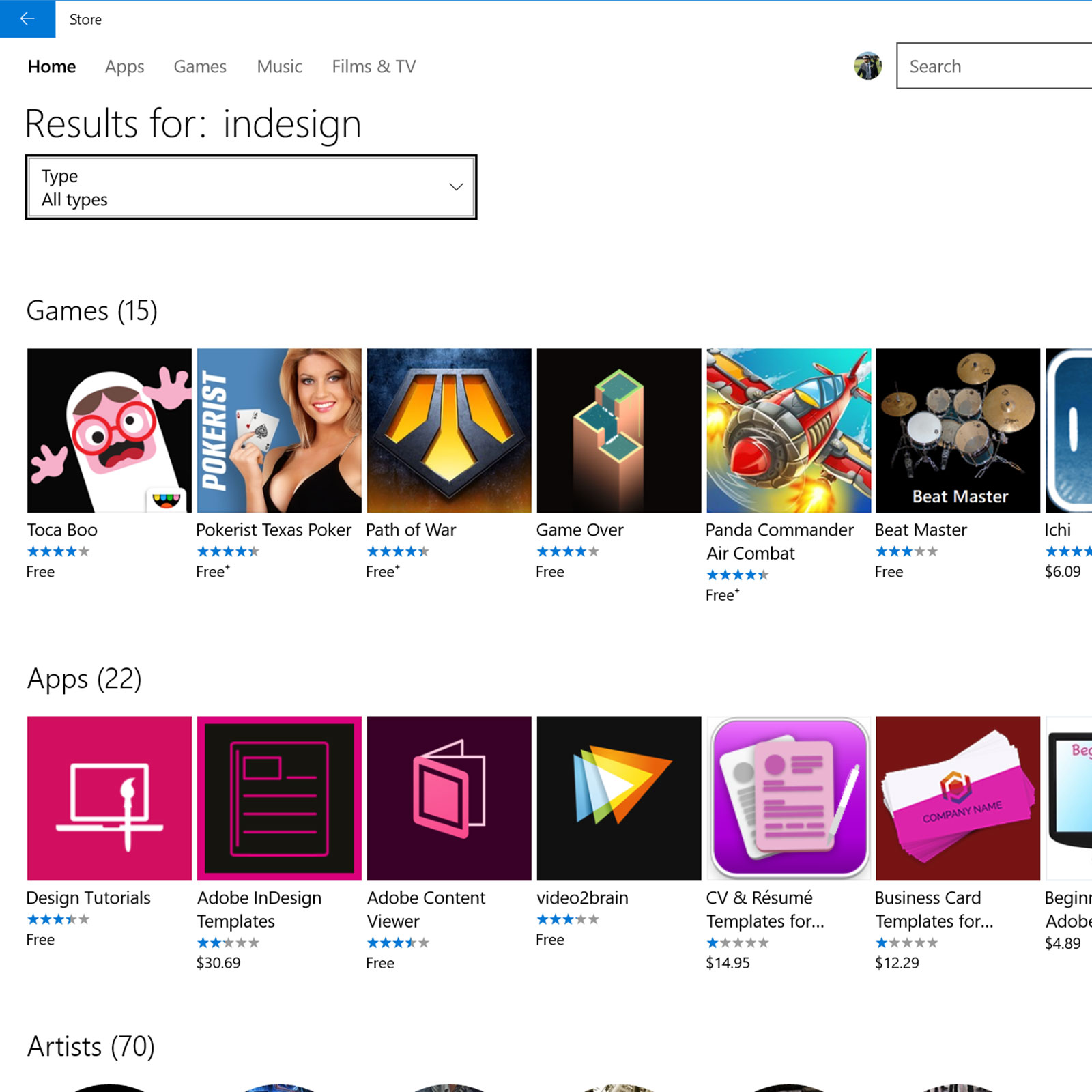Expand the Type filter dropdown
Image resolution: width=1092 pixels, height=1092 pixels.
click(251, 187)
